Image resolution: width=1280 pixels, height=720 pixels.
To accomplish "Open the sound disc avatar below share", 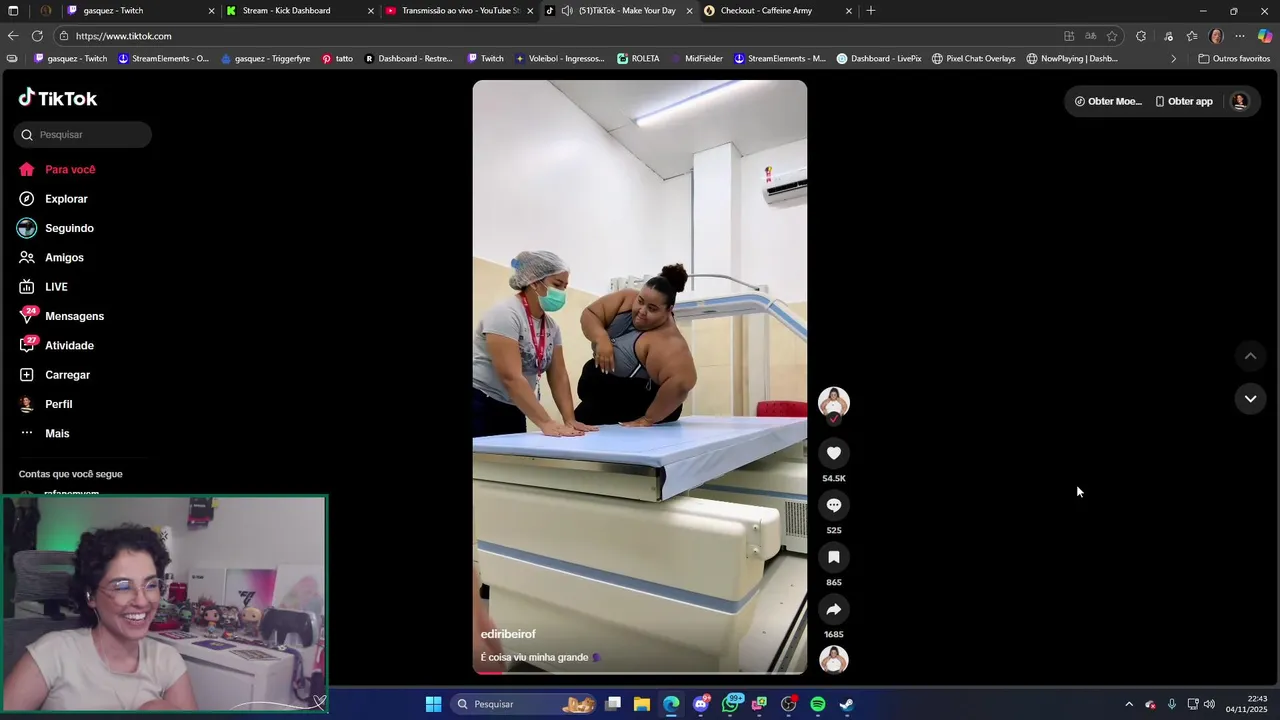I will point(833,660).
